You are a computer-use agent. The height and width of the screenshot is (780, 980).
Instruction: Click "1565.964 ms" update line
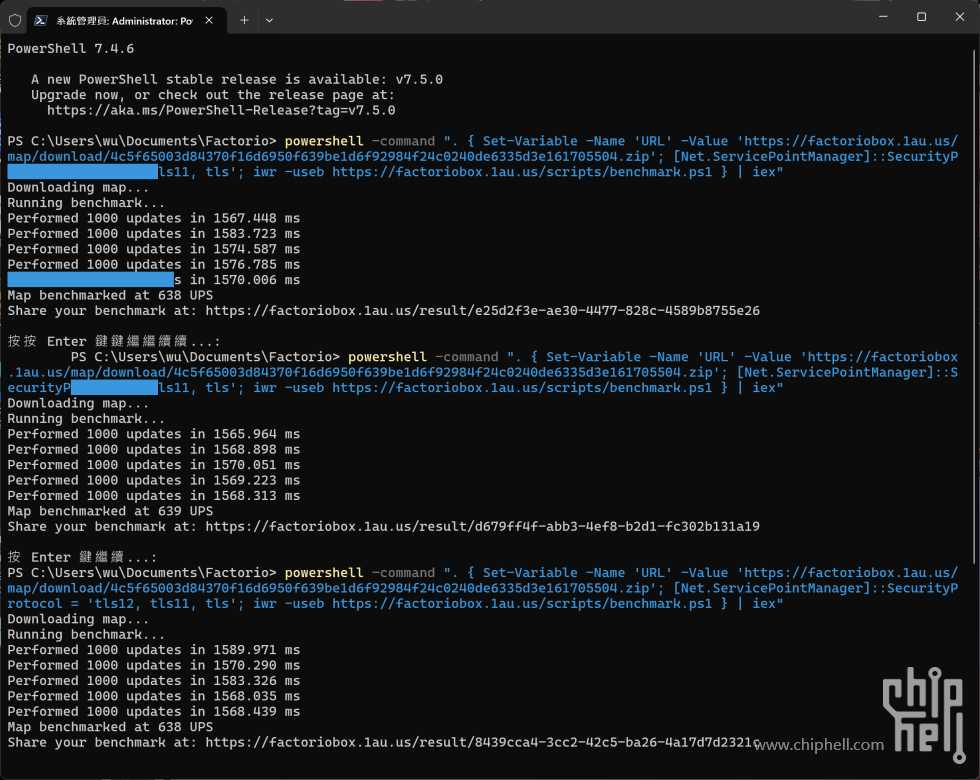coord(154,434)
